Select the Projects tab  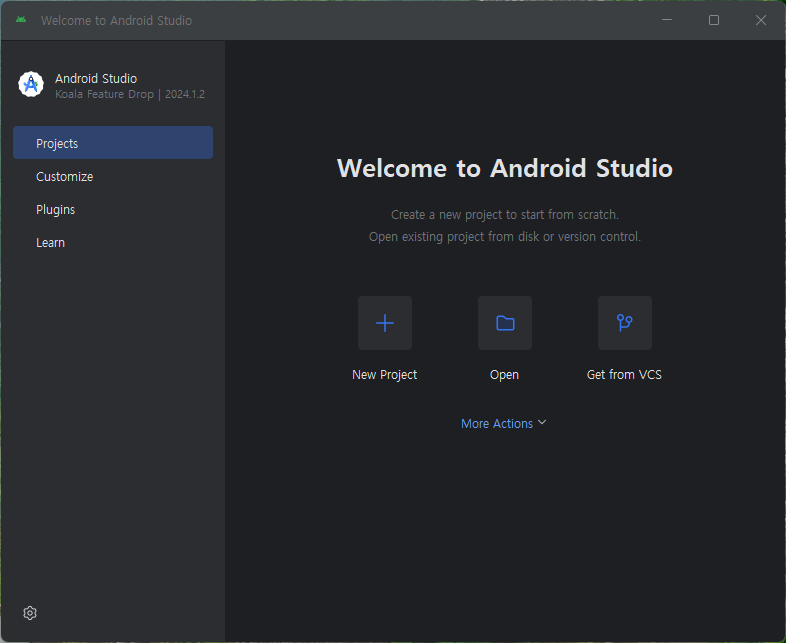tap(113, 143)
